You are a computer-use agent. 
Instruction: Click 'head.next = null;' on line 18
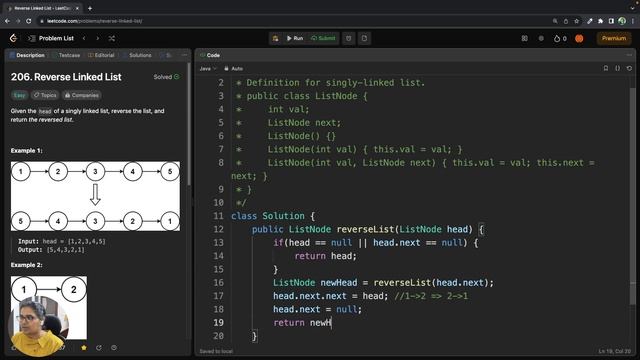317,309
